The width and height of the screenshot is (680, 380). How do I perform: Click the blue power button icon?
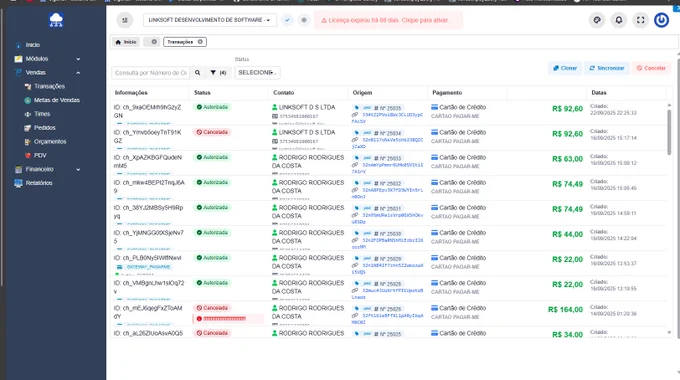[661, 20]
